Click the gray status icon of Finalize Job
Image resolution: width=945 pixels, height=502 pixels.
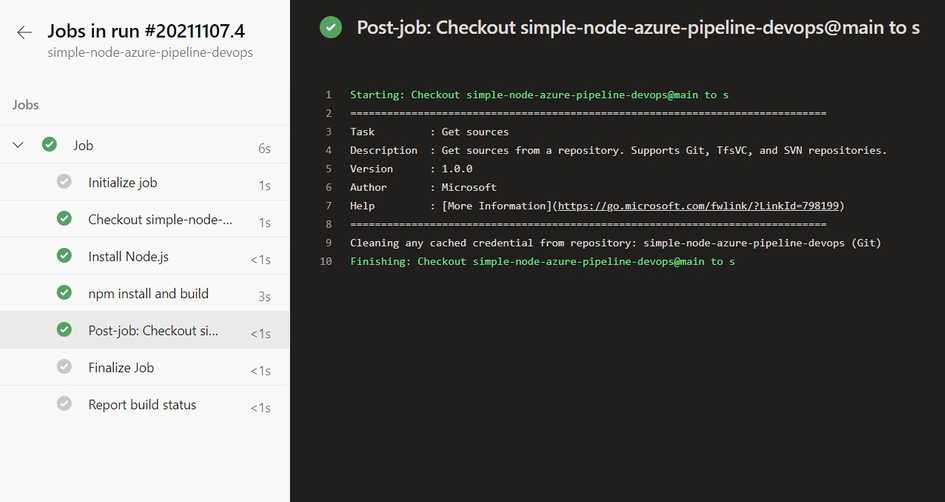(x=64, y=366)
